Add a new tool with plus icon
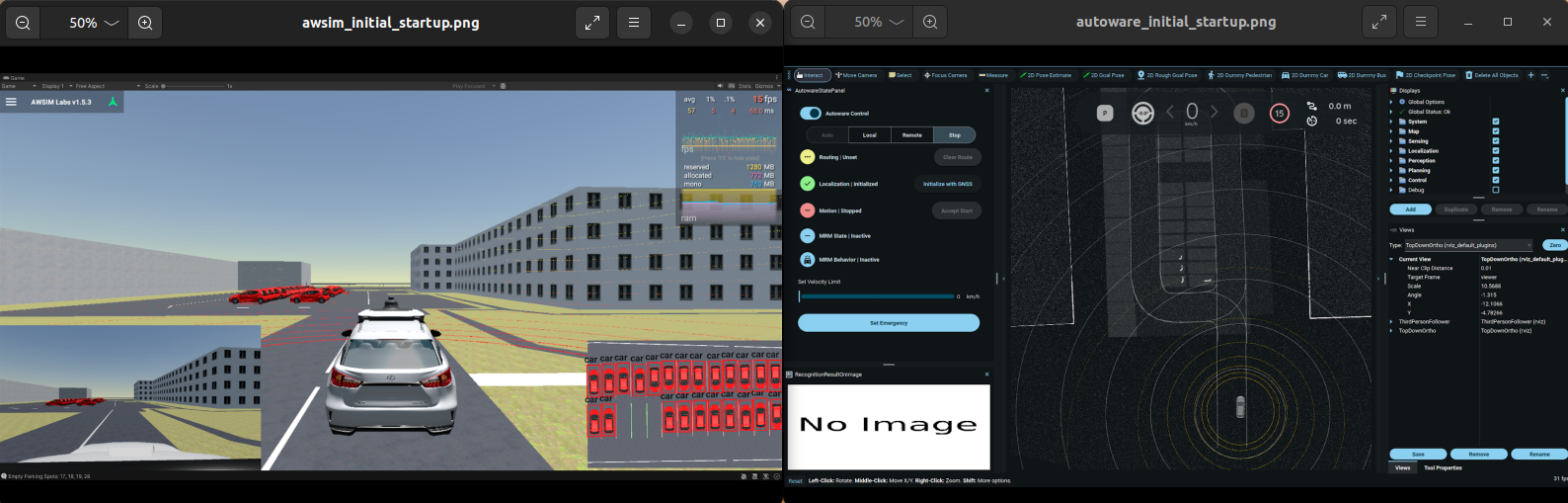The width and height of the screenshot is (1568, 503). pos(1531,75)
